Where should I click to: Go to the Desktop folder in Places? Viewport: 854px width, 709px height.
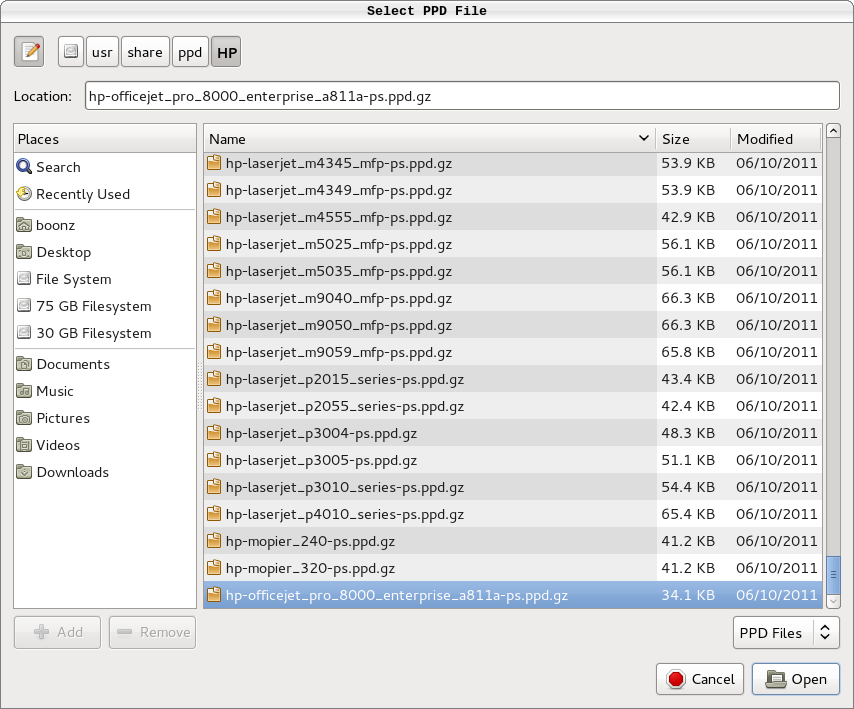[63, 252]
